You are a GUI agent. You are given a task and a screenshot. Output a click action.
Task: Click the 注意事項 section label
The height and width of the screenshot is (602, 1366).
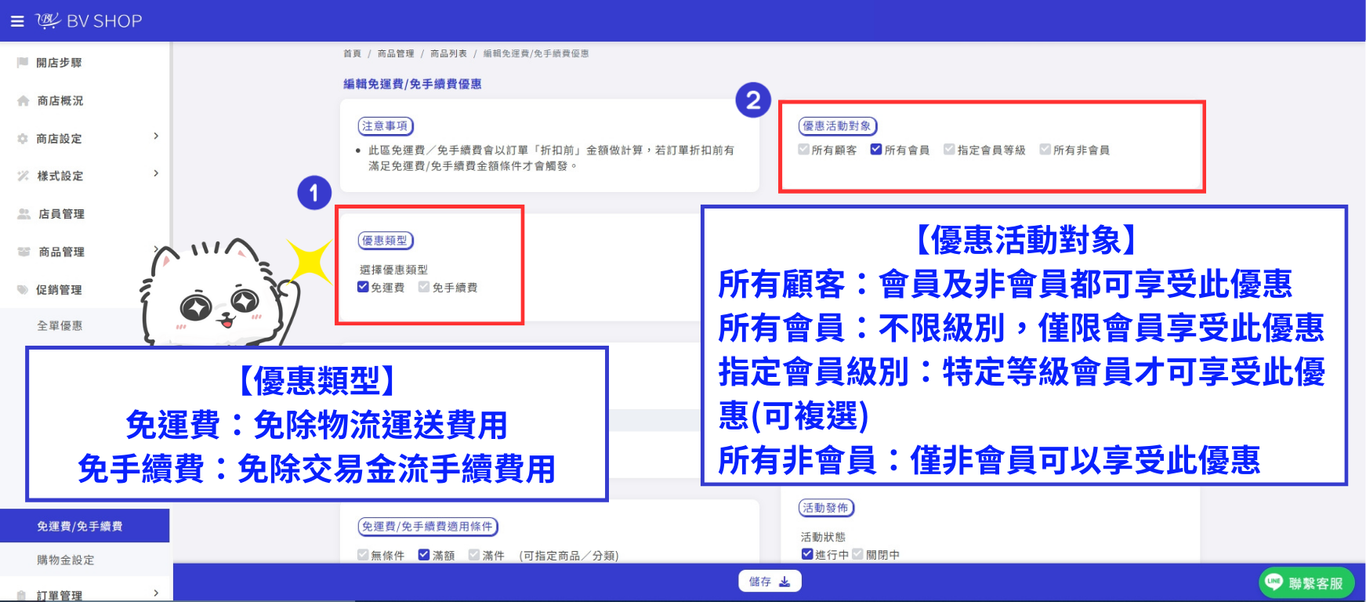click(385, 126)
